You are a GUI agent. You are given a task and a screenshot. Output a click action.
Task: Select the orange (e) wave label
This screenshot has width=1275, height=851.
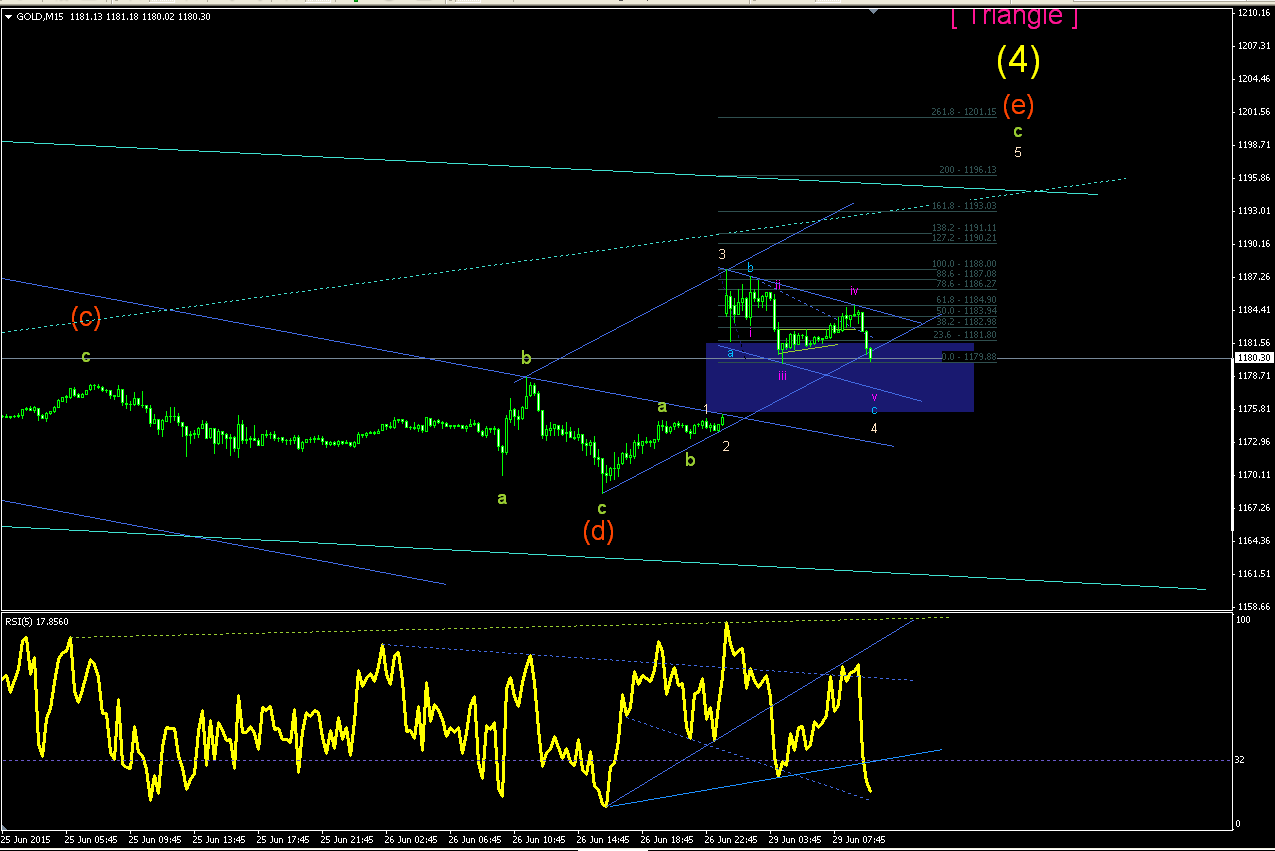point(1018,104)
